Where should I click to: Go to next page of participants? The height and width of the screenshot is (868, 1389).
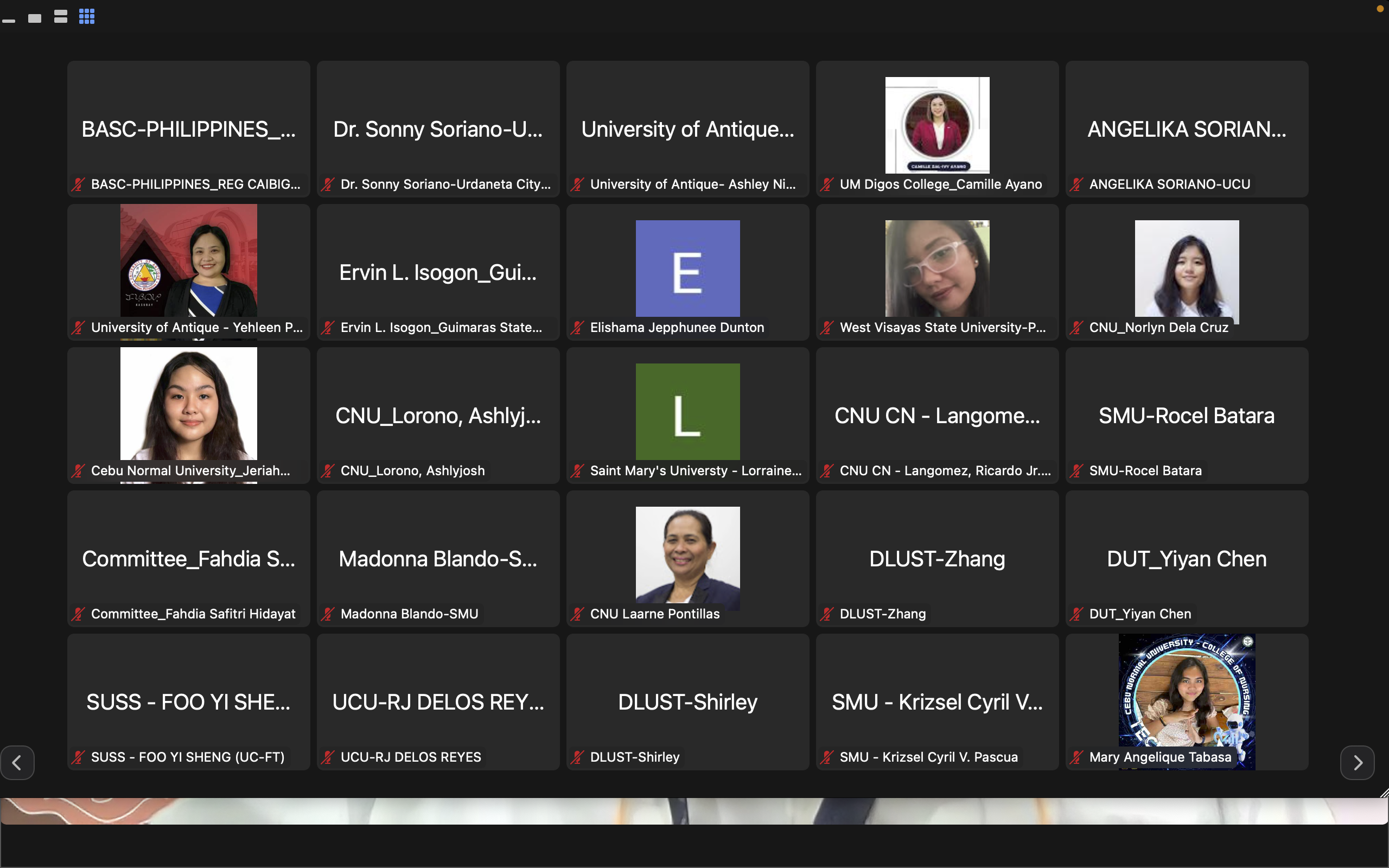click(x=1358, y=762)
